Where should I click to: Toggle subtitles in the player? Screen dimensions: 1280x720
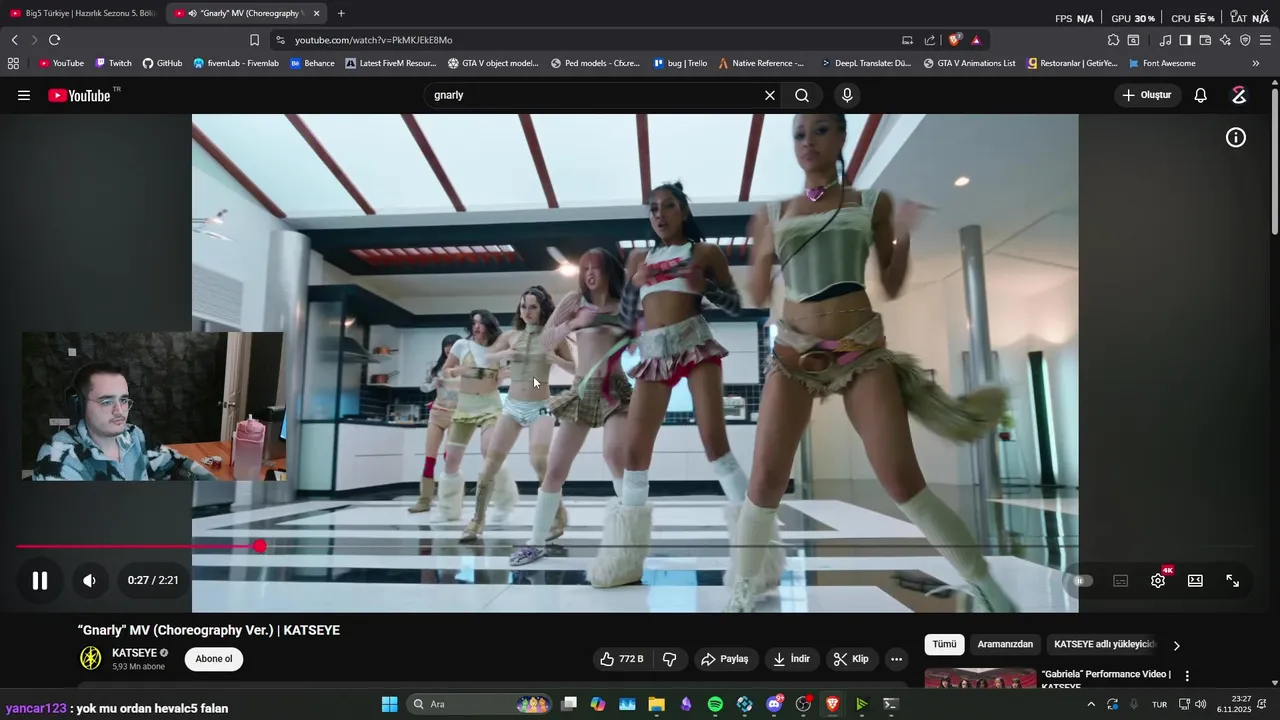1121,580
